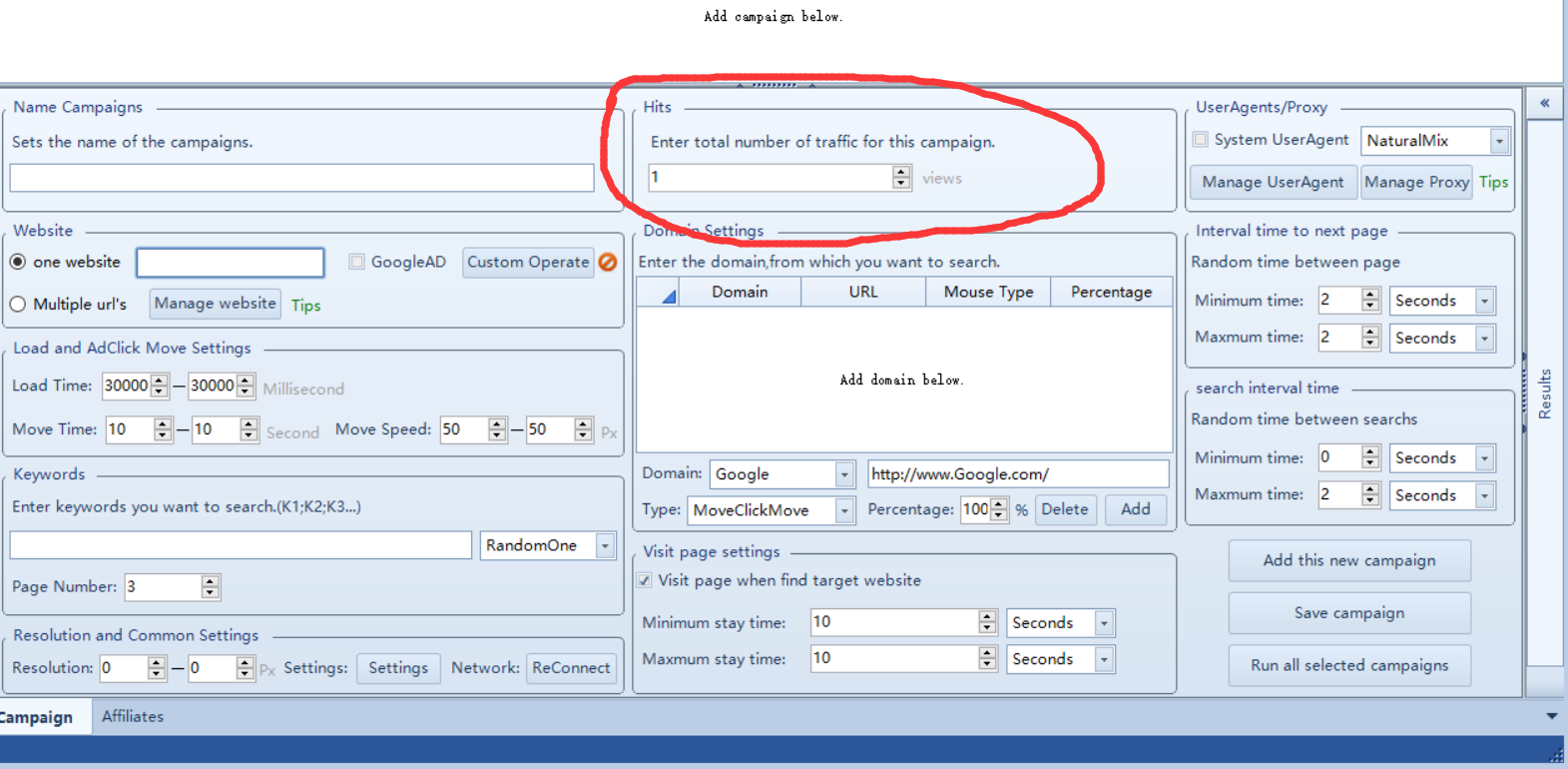Screen dimensions: 1568x769
Task: Click the green Tips link next to Manage website
Action: tap(305, 306)
